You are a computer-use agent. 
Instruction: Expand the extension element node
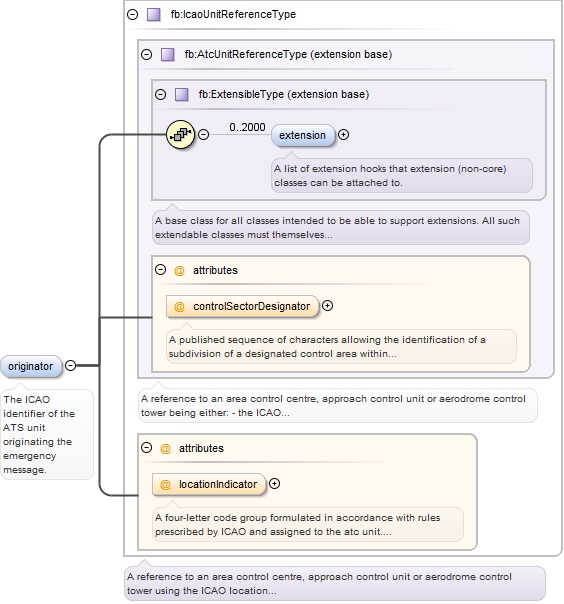pyautogui.click(x=343, y=134)
